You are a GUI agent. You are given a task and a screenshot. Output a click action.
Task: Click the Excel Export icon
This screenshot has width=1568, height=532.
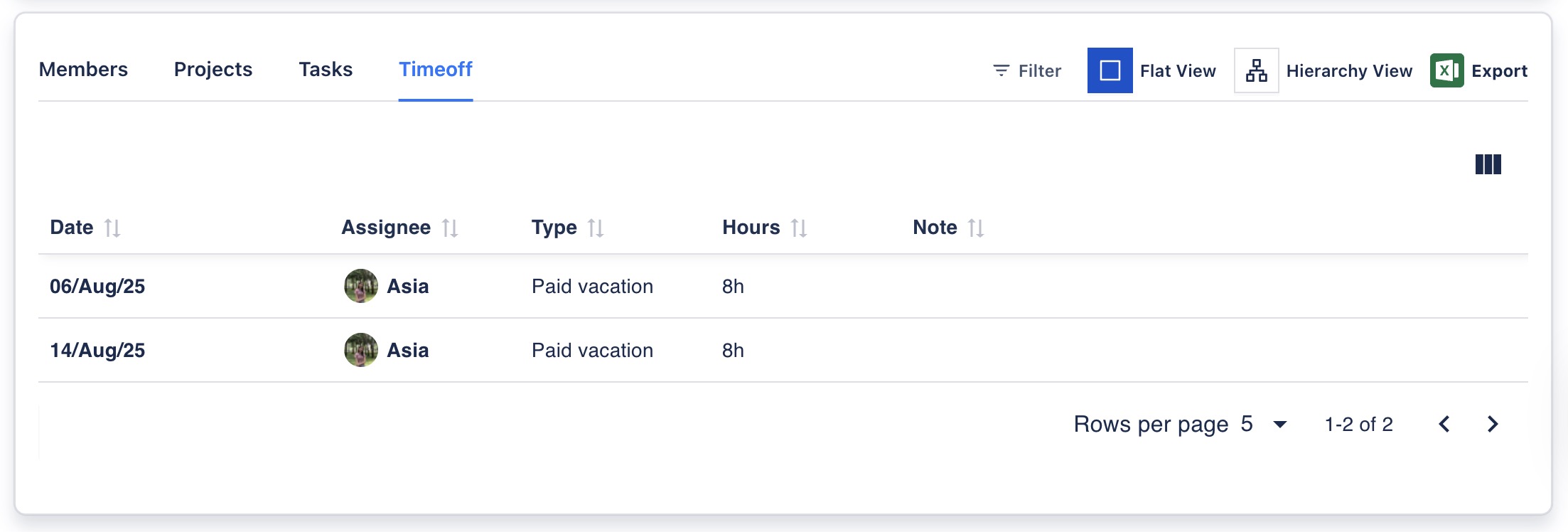coord(1446,70)
